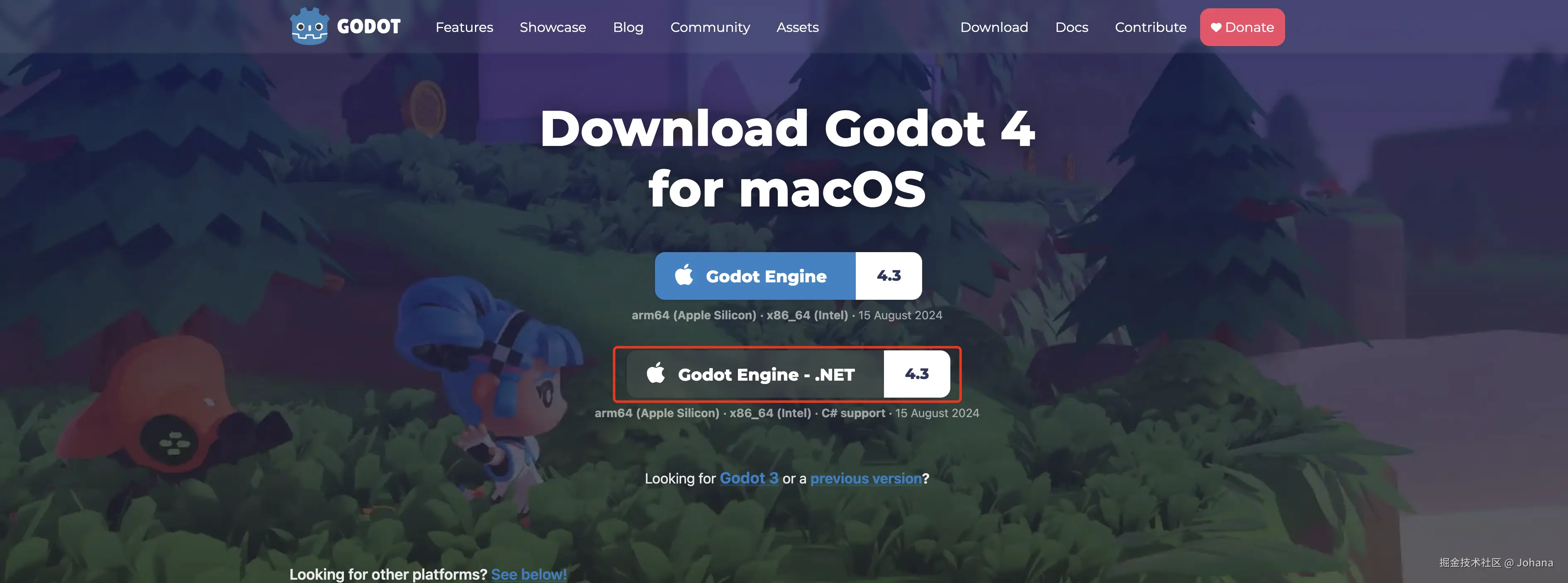Viewport: 1568px width, 583px height.
Task: Go to the Blog section
Action: [x=628, y=27]
